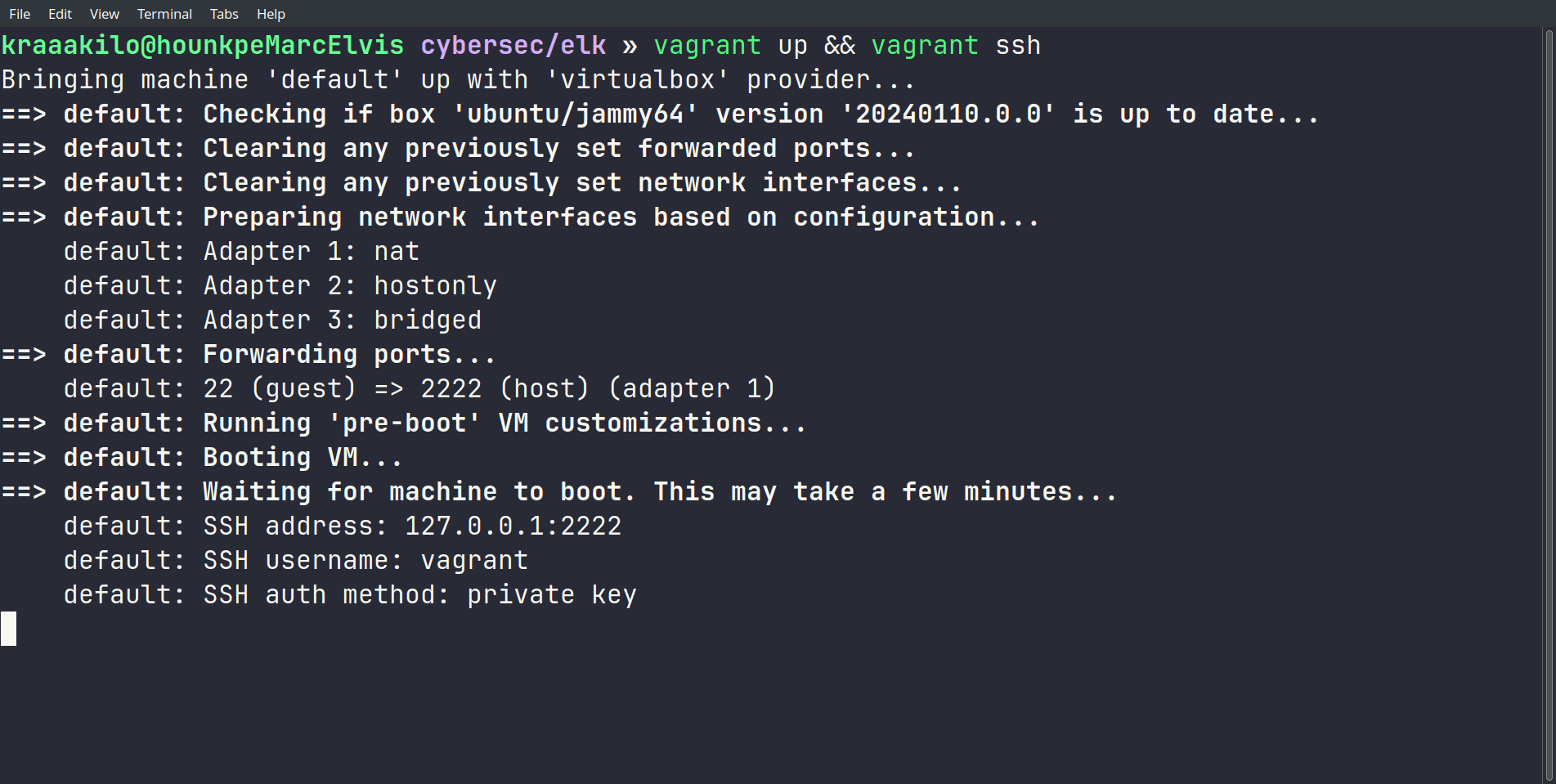Click the 'Booting VM...' output line
This screenshot has width=1556, height=784.
click(303, 458)
